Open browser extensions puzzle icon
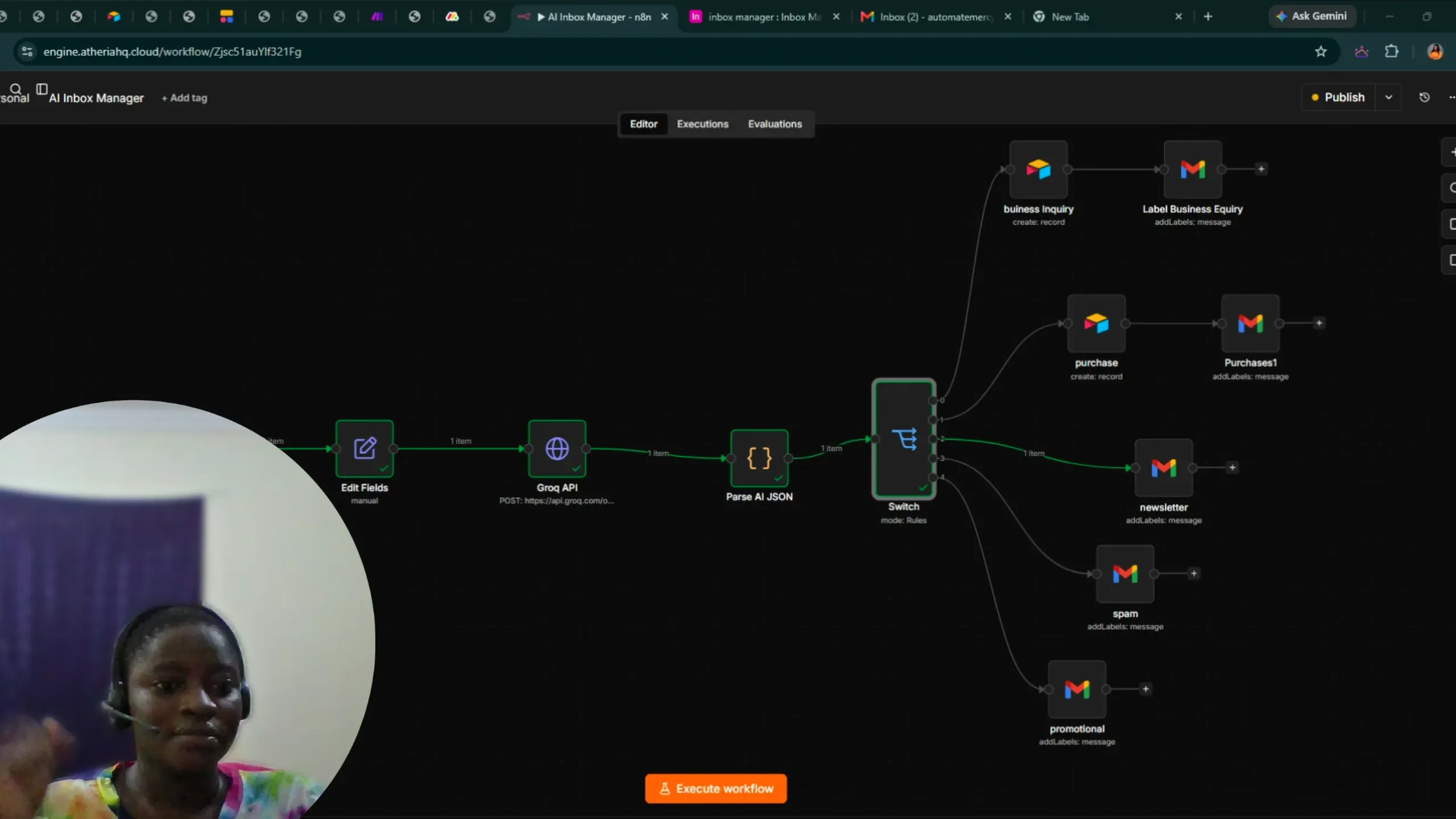The height and width of the screenshot is (819, 1456). pyautogui.click(x=1391, y=52)
